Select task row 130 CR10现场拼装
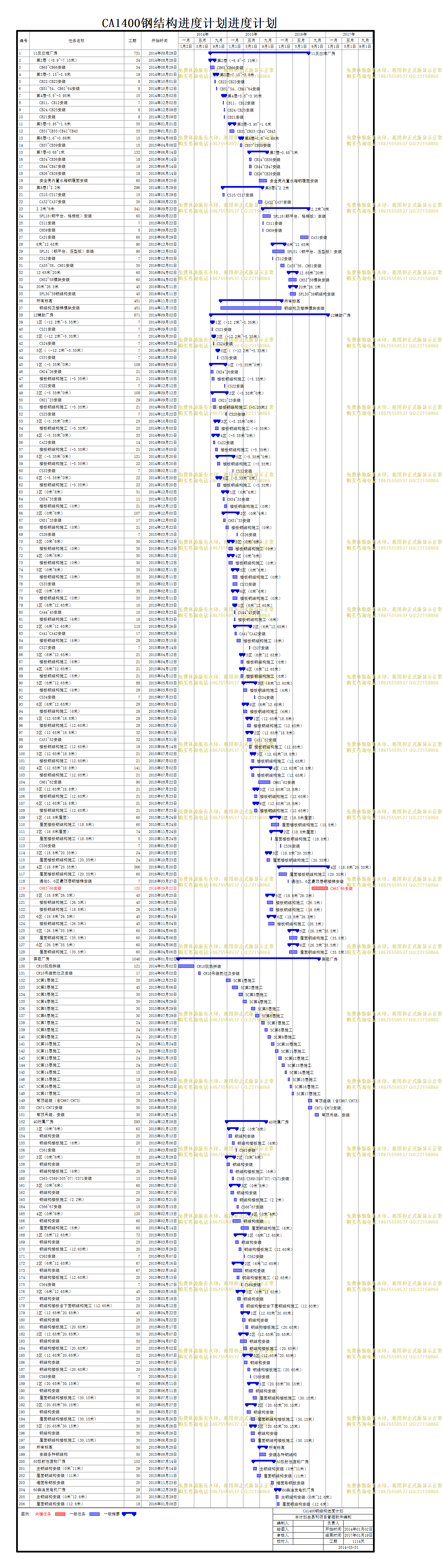This screenshot has height=1568, width=442. [x=97, y=966]
